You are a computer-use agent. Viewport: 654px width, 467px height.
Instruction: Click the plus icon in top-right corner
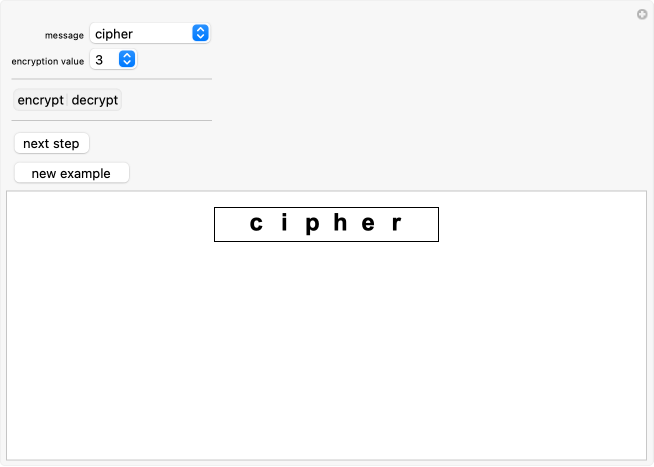tap(642, 14)
